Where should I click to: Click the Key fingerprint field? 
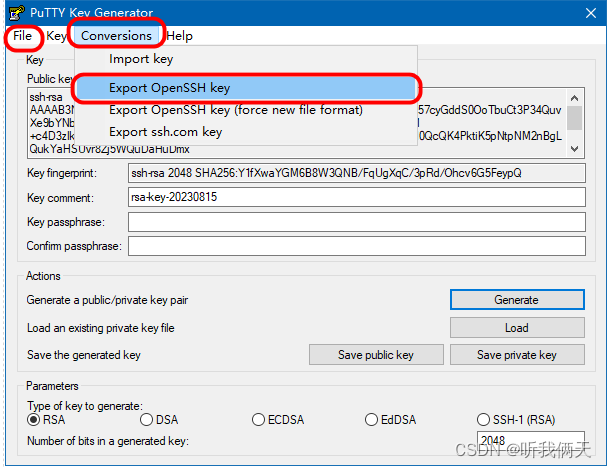point(357,173)
